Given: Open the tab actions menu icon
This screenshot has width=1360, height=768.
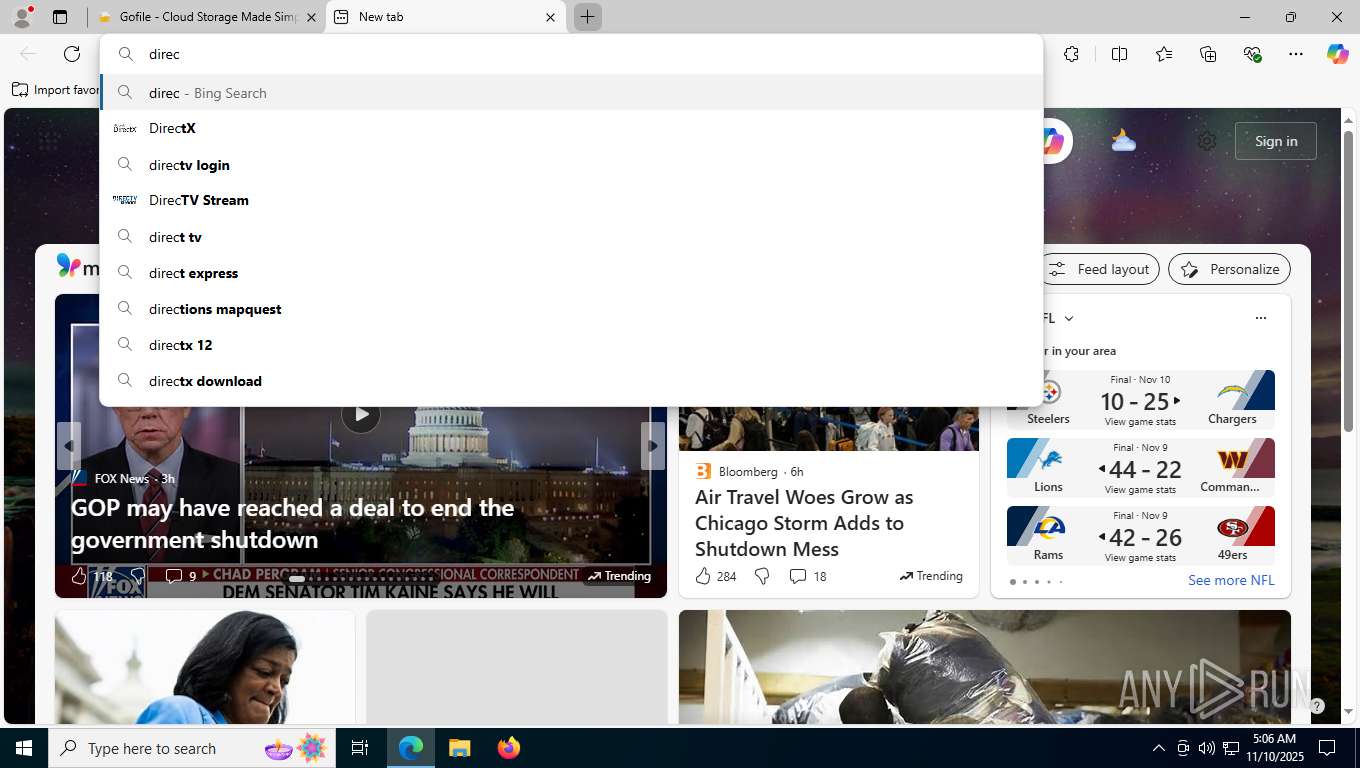Looking at the screenshot, I should (x=60, y=17).
